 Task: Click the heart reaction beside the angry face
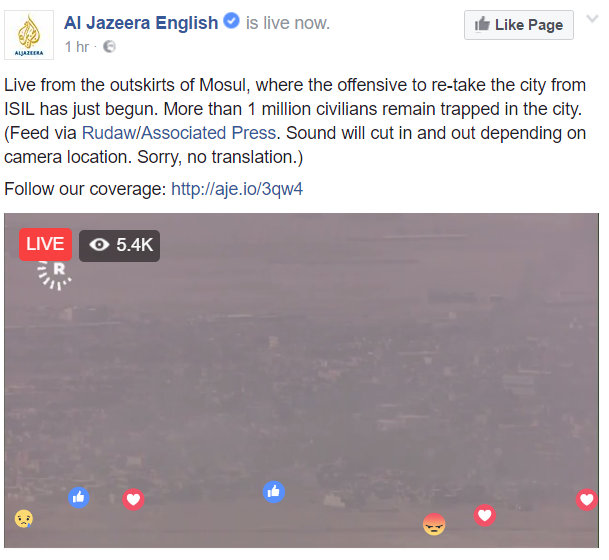485,515
